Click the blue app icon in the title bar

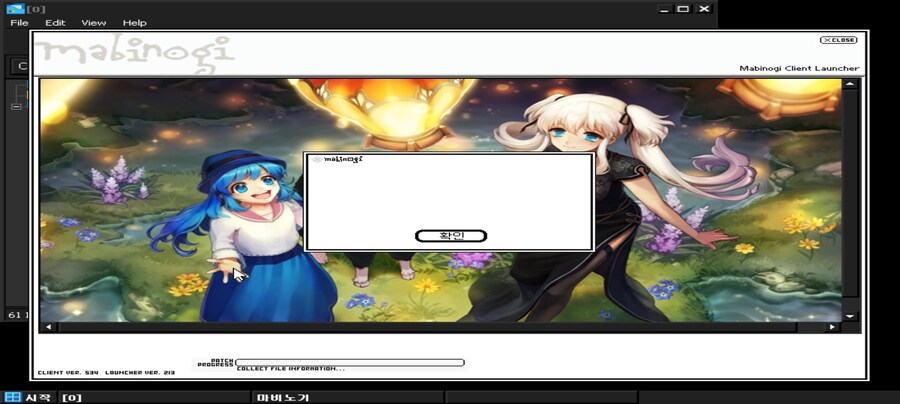(15, 9)
